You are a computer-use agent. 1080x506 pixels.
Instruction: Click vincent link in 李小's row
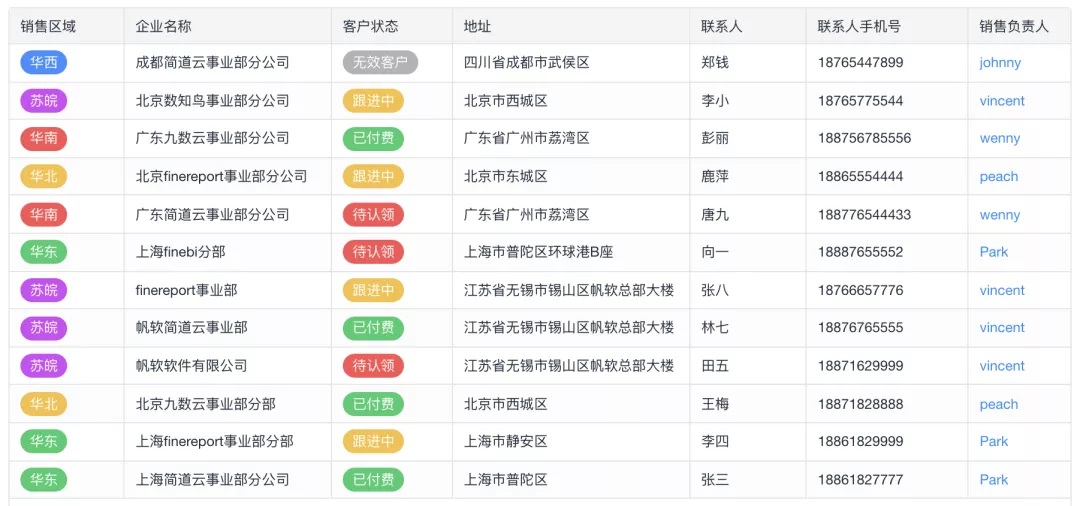1002,101
